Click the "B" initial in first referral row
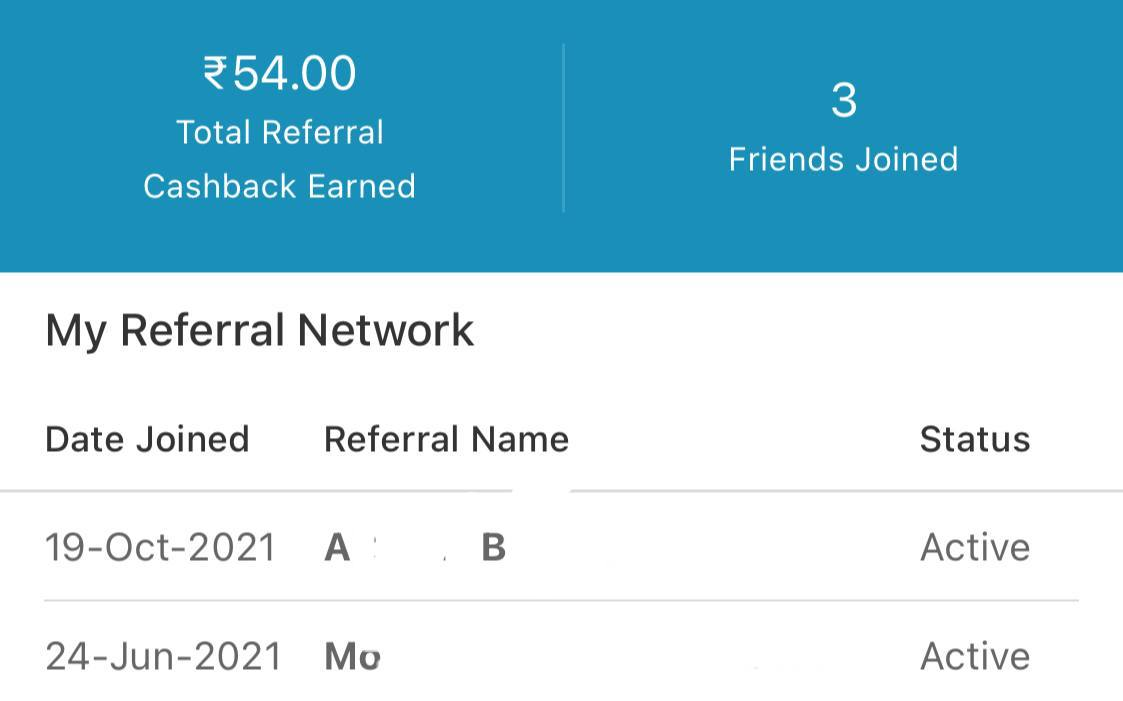 tap(494, 548)
